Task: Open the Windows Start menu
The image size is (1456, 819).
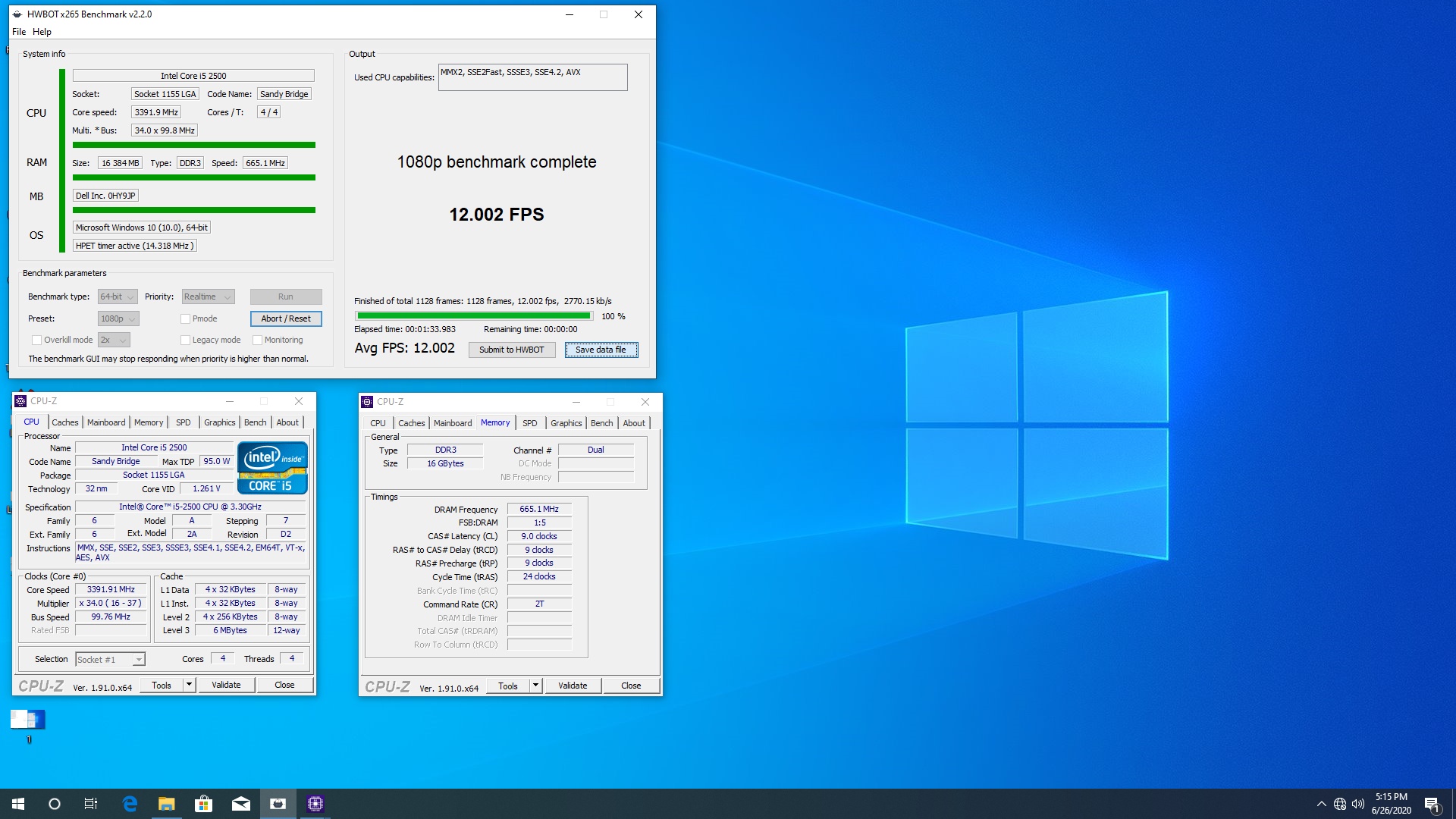Action: 18,804
